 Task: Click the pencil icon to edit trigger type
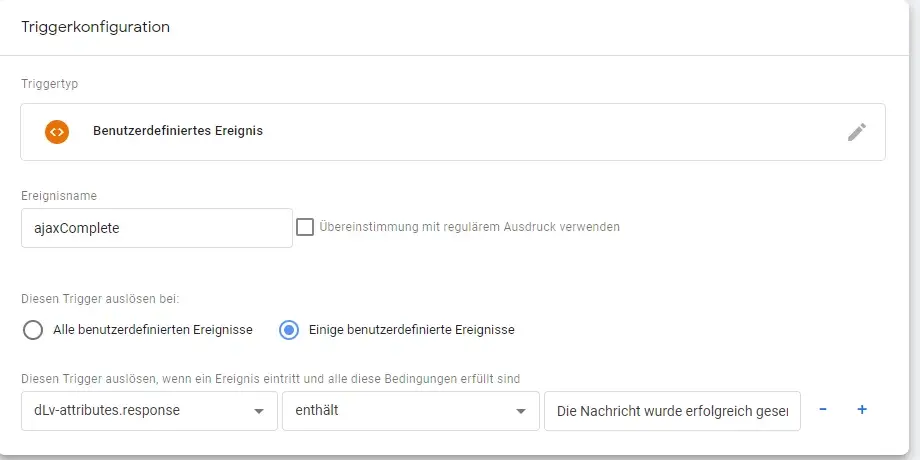[856, 132]
